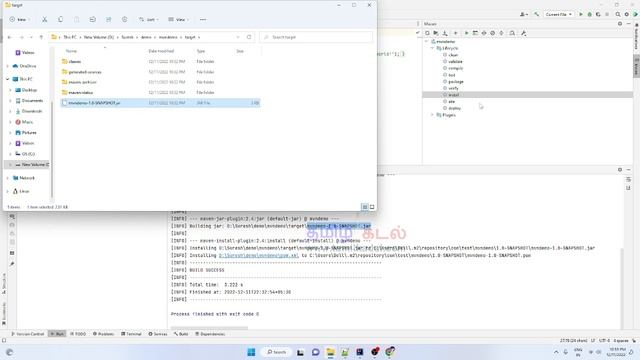Click the Windows Start button on taskbar

(x=251, y=352)
